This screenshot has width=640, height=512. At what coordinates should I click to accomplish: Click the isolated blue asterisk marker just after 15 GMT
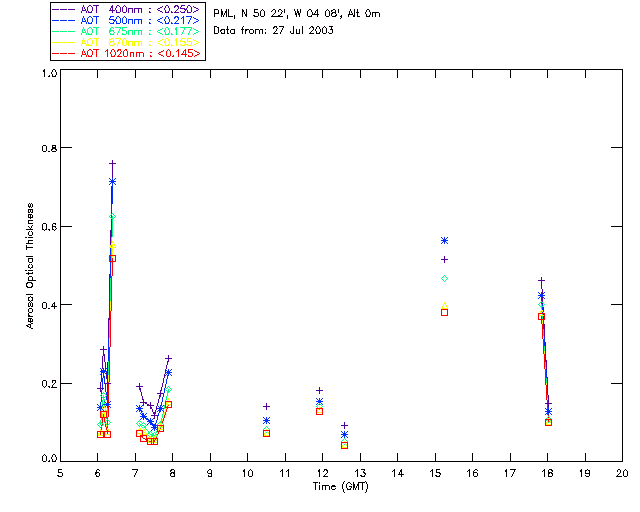click(444, 240)
